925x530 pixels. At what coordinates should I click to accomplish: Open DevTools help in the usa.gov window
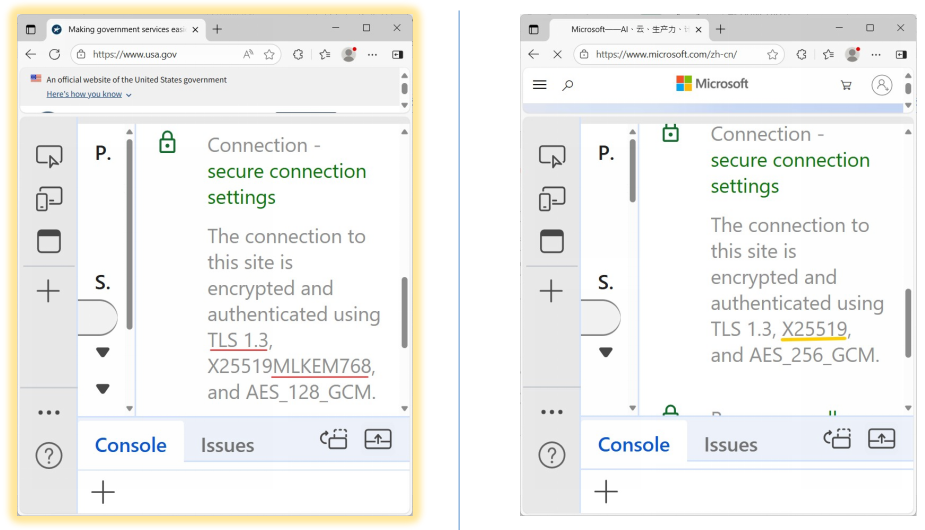tap(48, 455)
